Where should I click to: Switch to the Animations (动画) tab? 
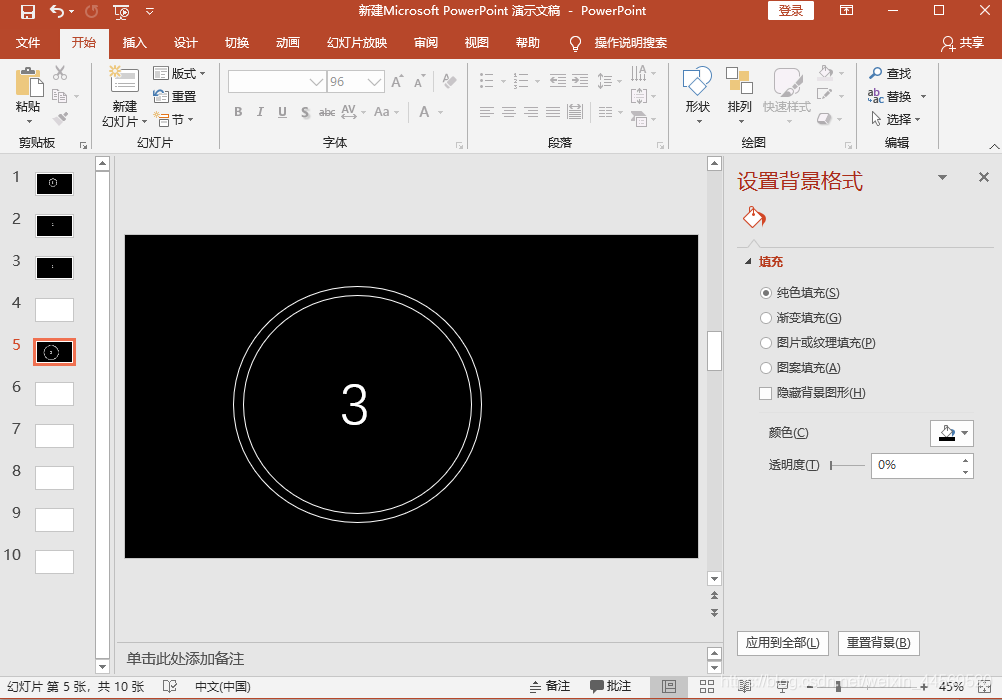(288, 43)
